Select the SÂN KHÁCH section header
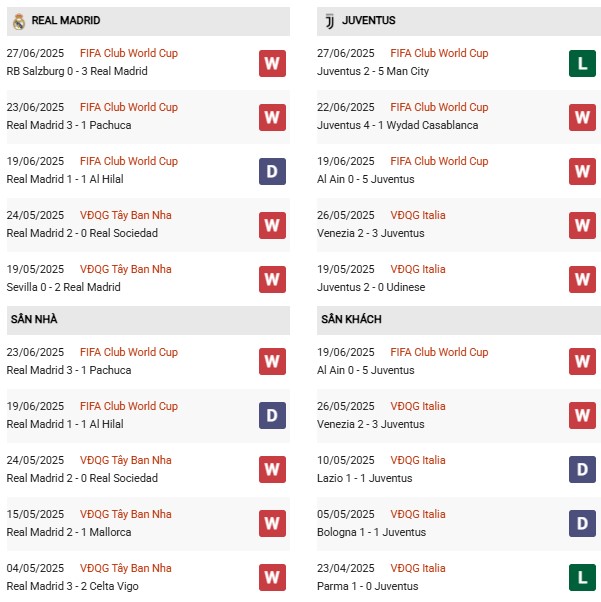601x602 pixels. click(459, 319)
